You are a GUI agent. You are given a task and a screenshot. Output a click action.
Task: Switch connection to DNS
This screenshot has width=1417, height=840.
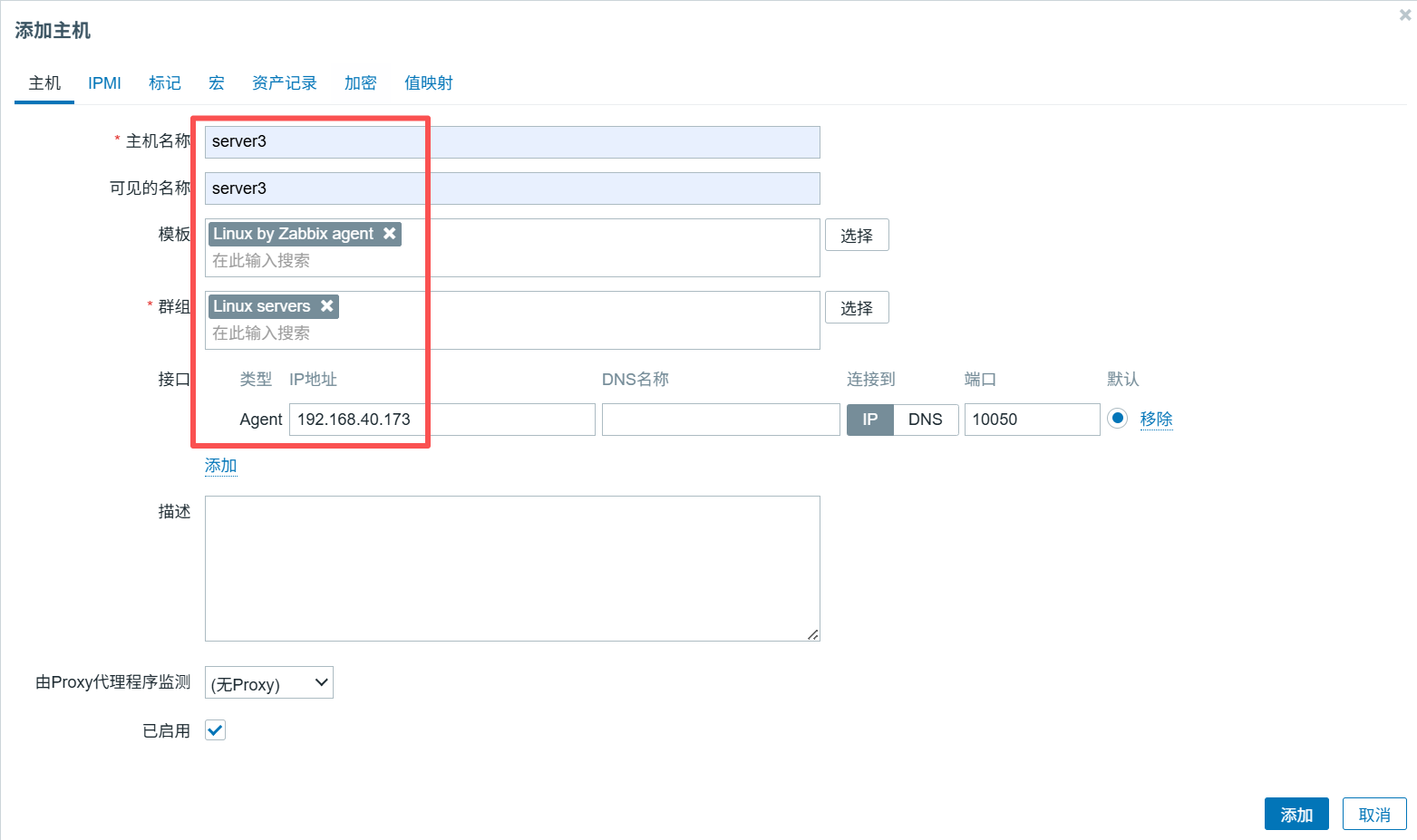coord(926,420)
